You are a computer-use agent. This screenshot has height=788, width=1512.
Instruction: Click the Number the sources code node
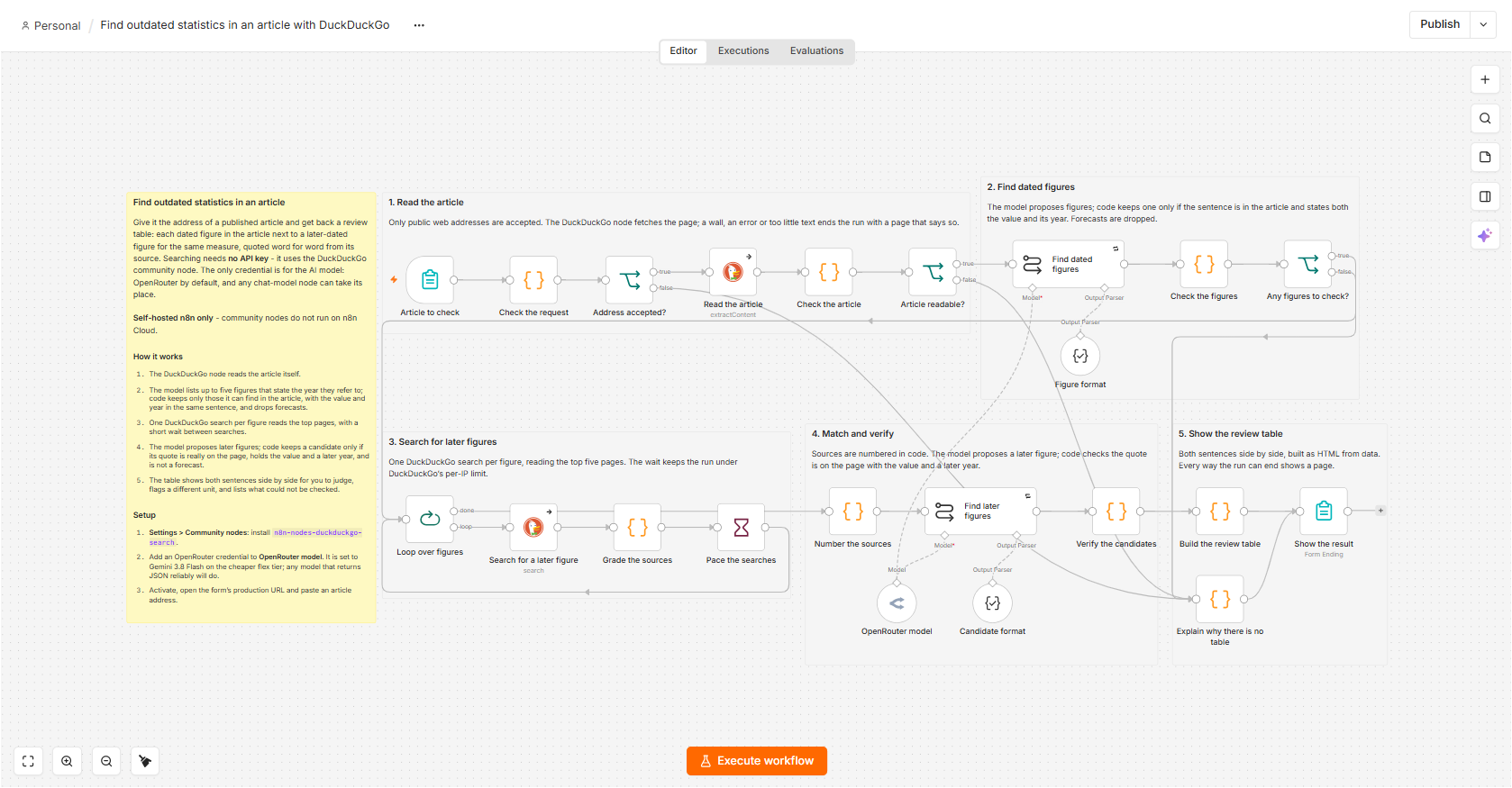point(852,511)
